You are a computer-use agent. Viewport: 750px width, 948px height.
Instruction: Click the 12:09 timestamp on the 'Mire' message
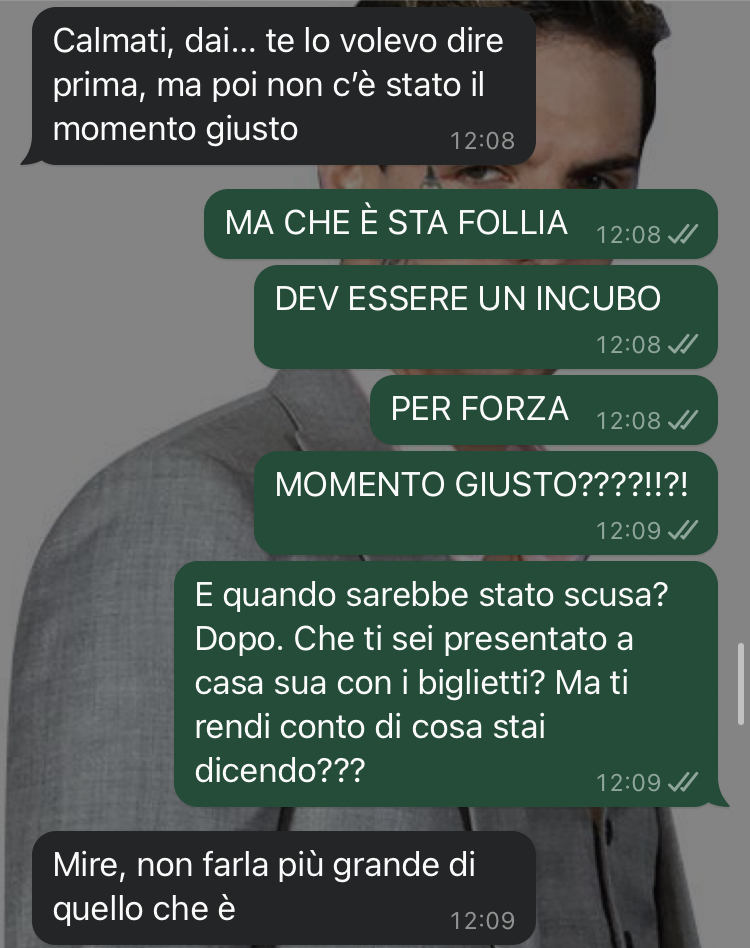click(x=482, y=921)
